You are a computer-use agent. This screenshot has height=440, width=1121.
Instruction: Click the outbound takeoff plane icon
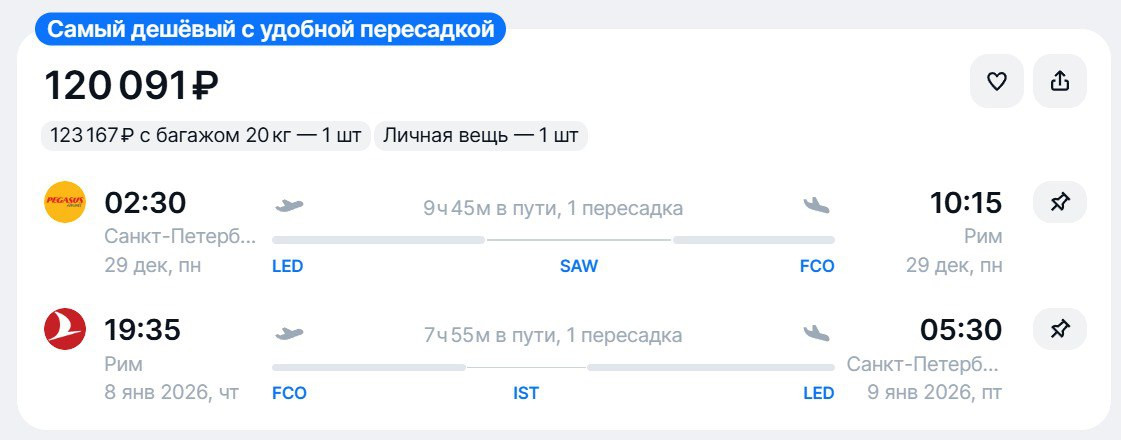pyautogui.click(x=289, y=206)
